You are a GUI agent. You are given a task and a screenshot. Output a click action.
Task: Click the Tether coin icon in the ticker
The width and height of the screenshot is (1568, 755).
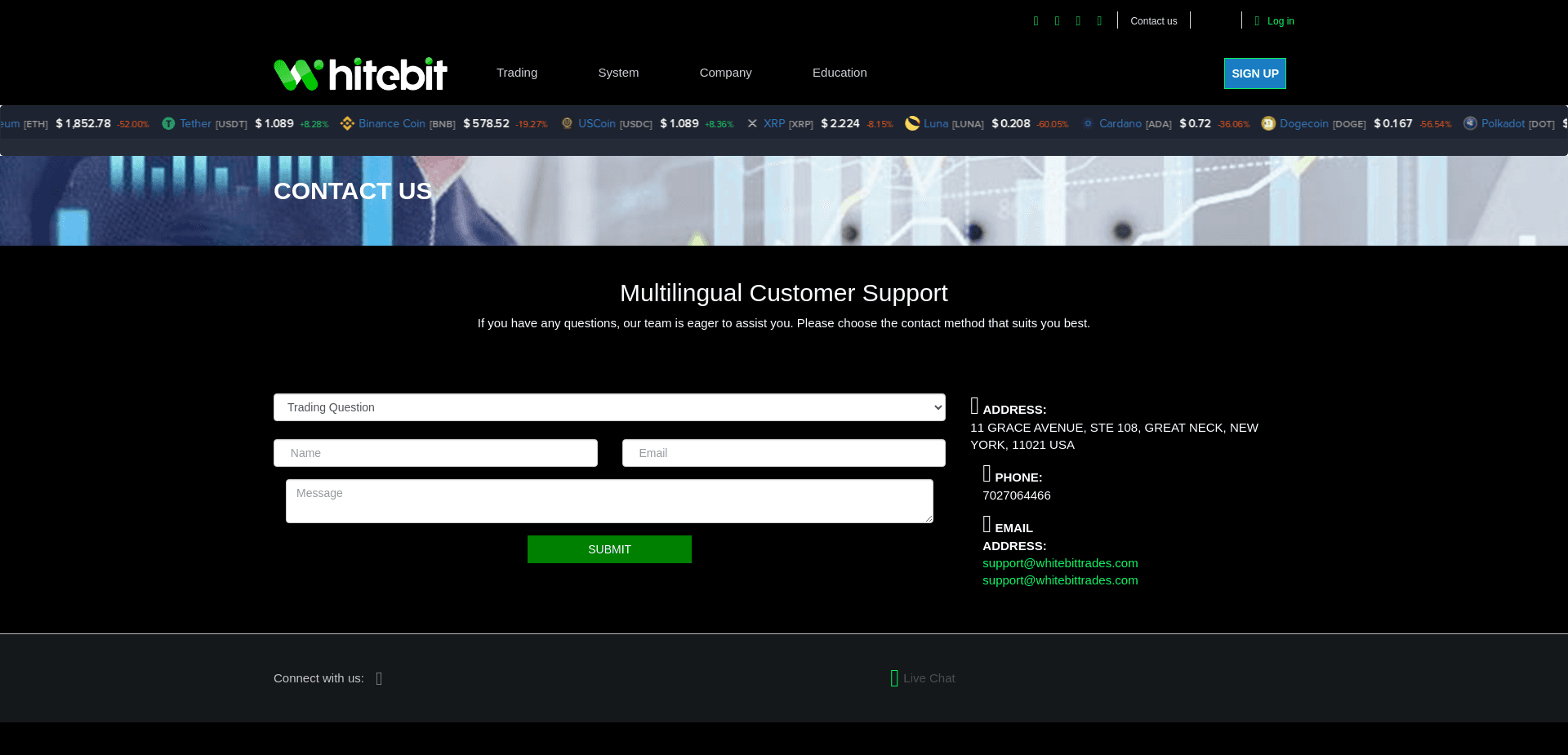[167, 123]
